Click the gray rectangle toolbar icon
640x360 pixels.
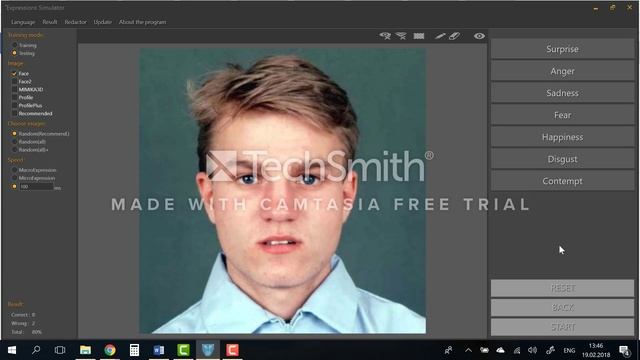pos(419,36)
